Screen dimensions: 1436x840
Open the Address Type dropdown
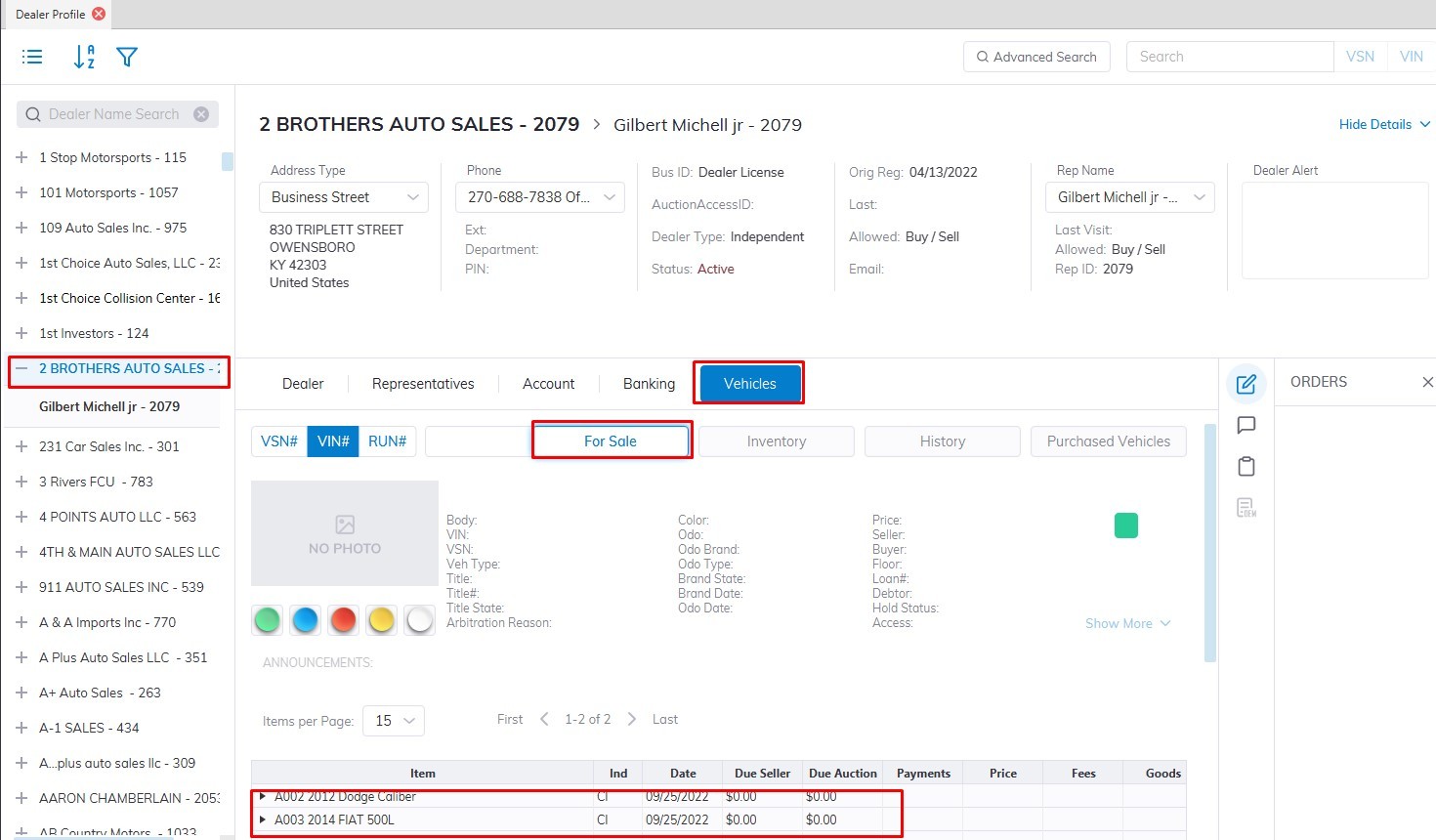(344, 197)
